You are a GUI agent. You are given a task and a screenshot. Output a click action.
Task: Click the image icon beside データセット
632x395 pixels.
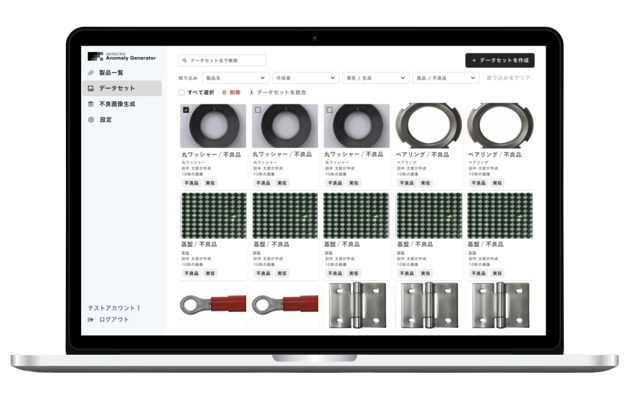(91, 88)
